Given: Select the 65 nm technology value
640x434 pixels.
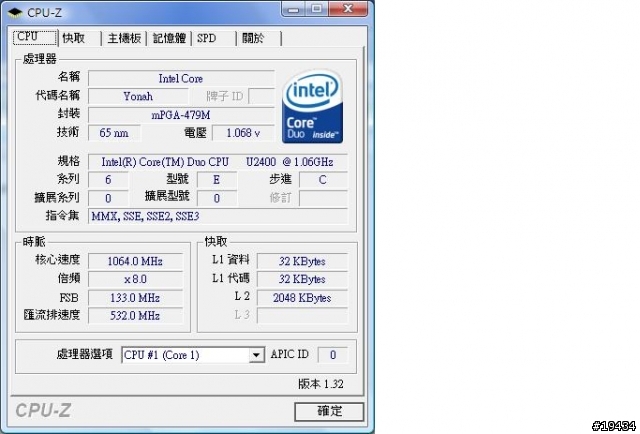Looking at the screenshot, I should coord(114,133).
